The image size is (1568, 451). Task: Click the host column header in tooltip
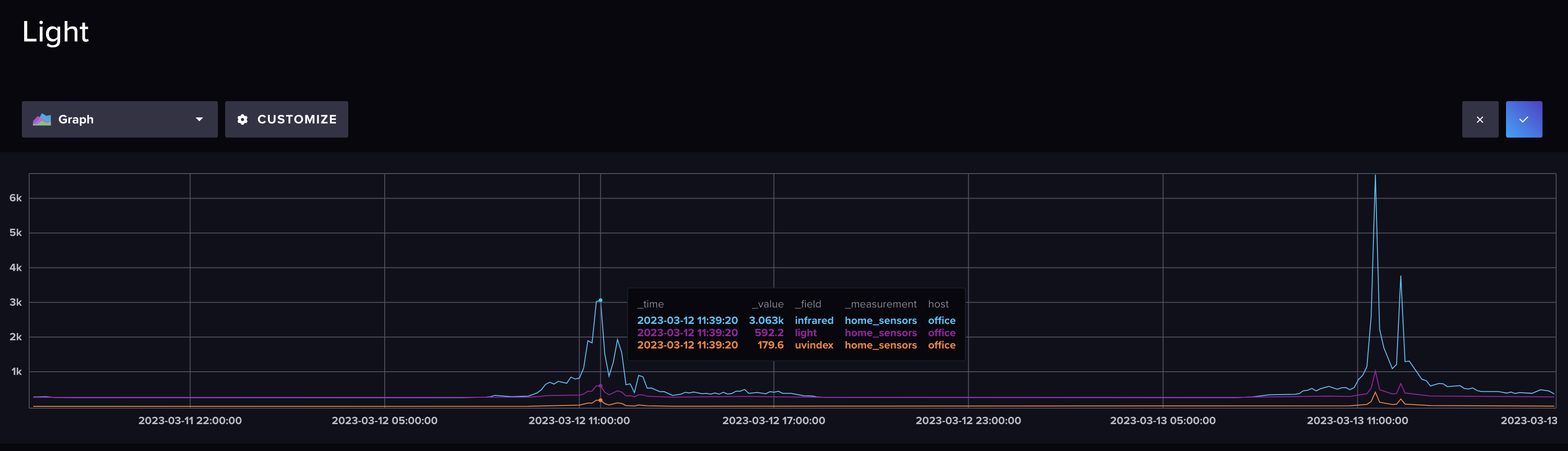tap(938, 304)
